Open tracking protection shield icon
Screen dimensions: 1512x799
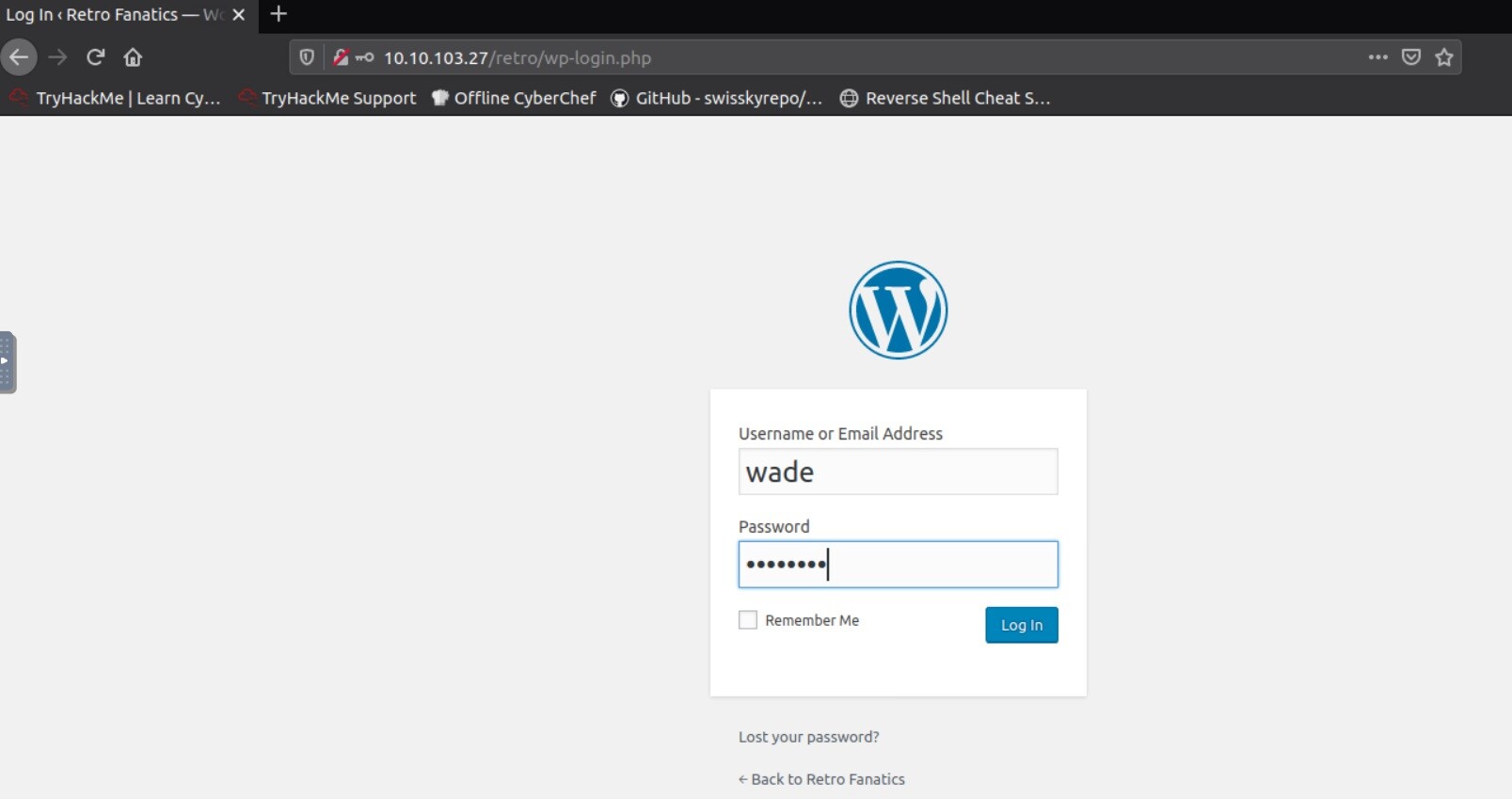pos(307,57)
